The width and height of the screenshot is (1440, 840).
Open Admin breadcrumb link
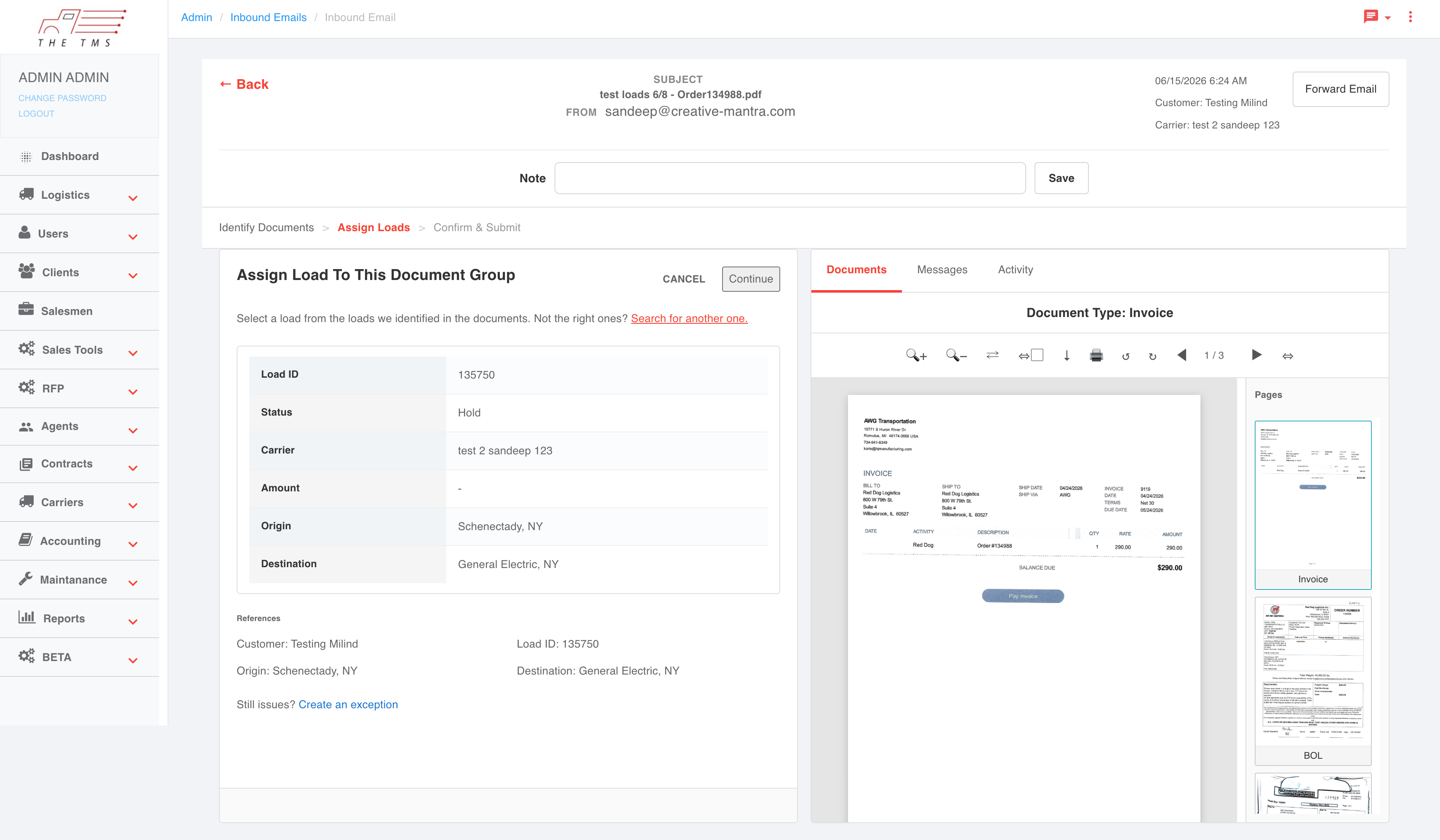click(x=196, y=17)
